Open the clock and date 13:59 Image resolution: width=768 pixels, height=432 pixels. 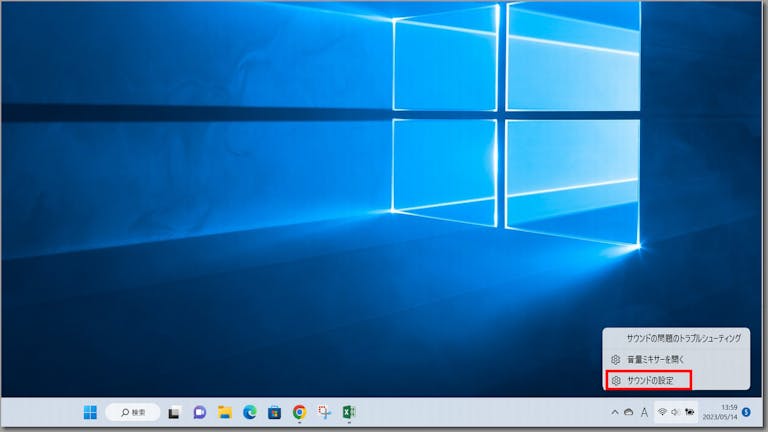tap(720, 412)
